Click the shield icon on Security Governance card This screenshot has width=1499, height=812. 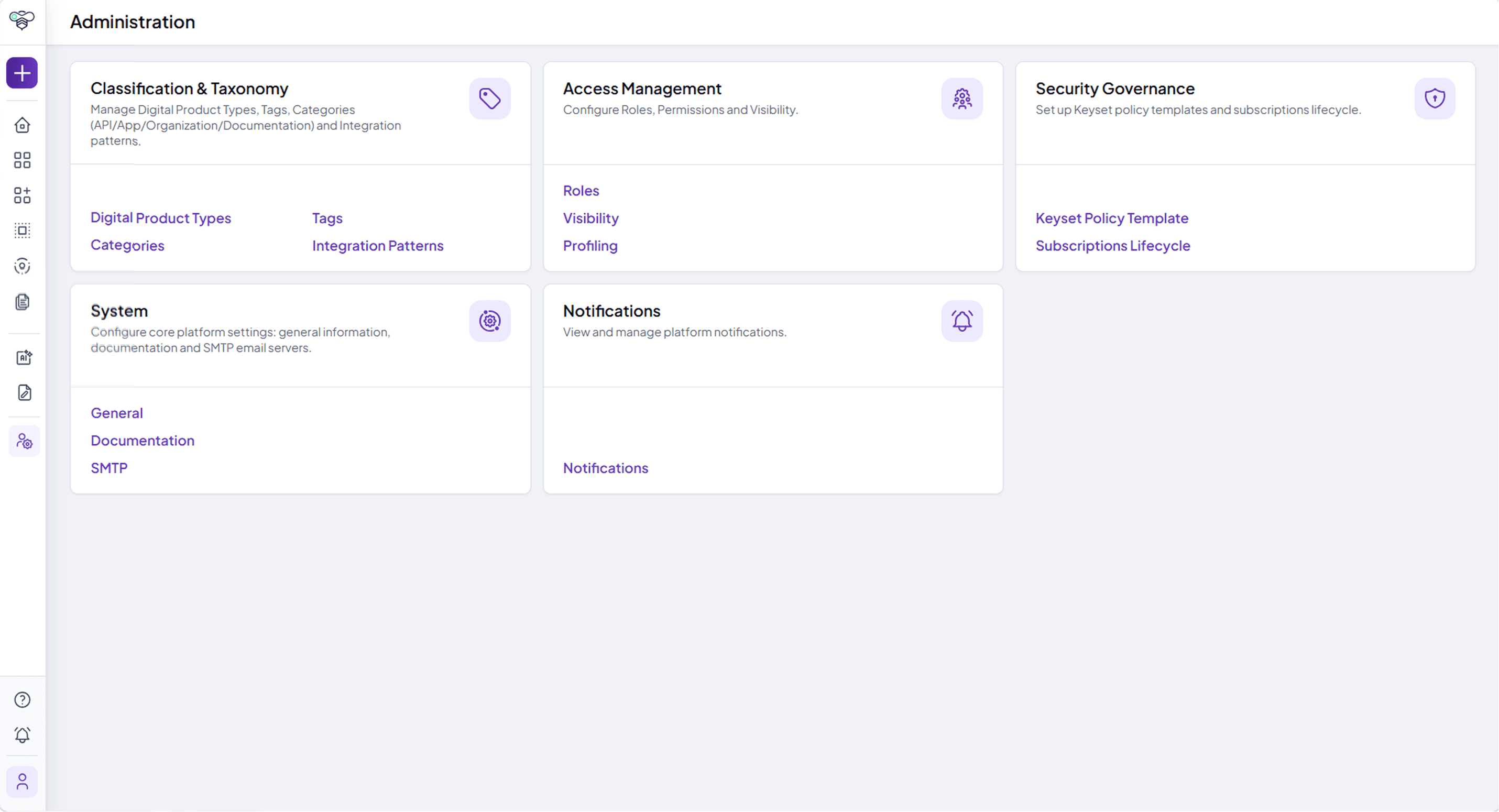pos(1435,98)
